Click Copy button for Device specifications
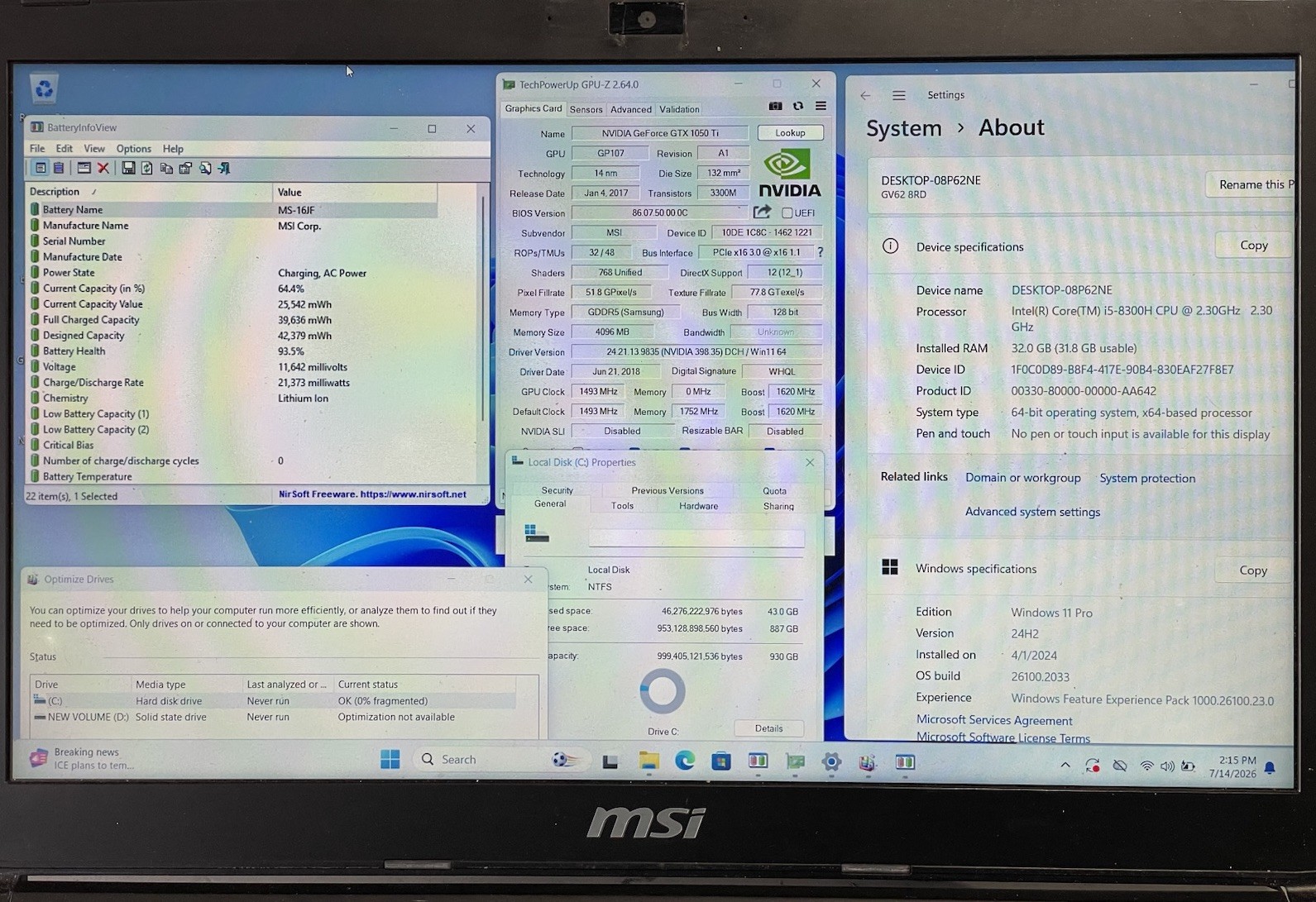 coord(1253,246)
